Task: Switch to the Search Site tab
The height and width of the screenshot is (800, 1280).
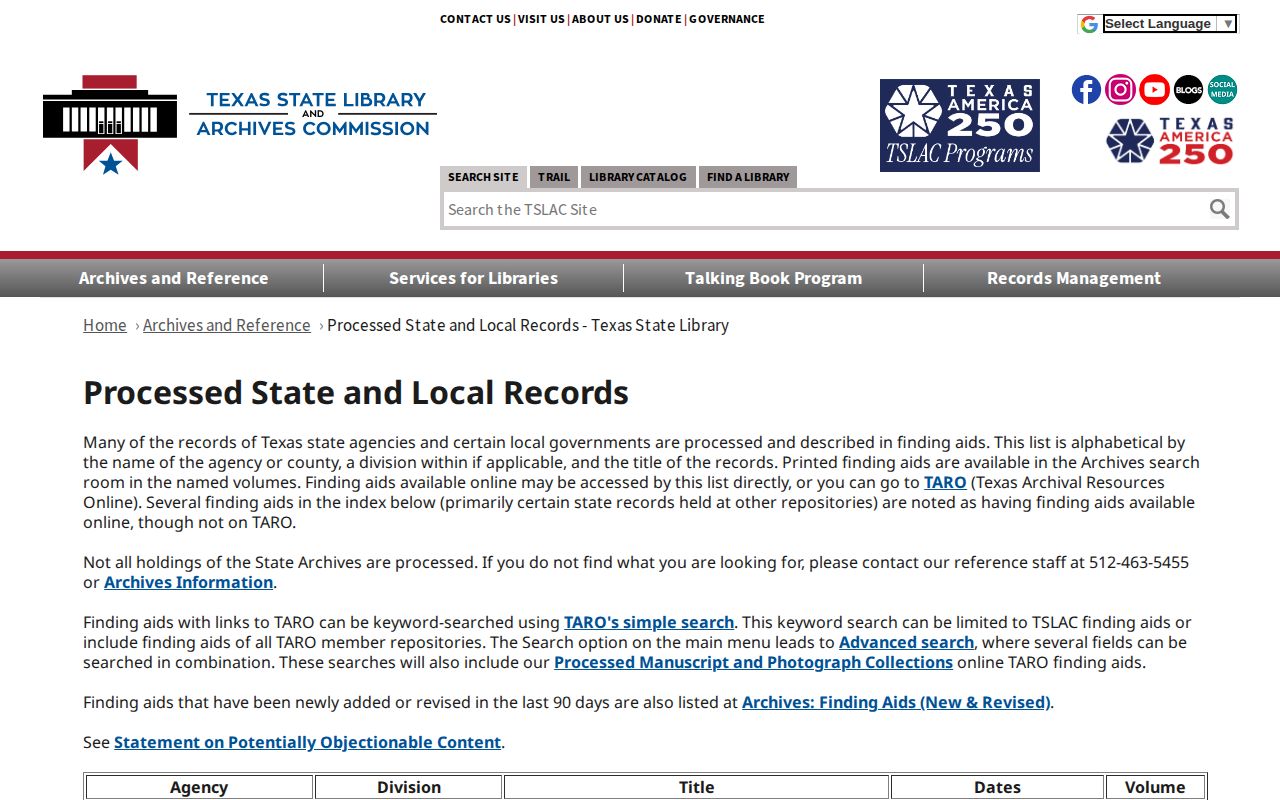Action: pos(483,177)
